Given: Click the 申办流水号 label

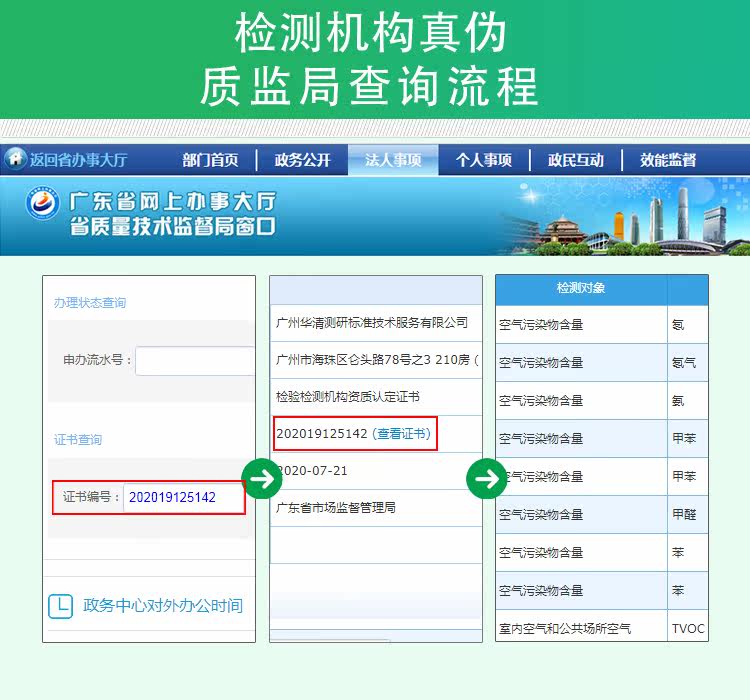Looking at the screenshot, I should [x=98, y=359].
